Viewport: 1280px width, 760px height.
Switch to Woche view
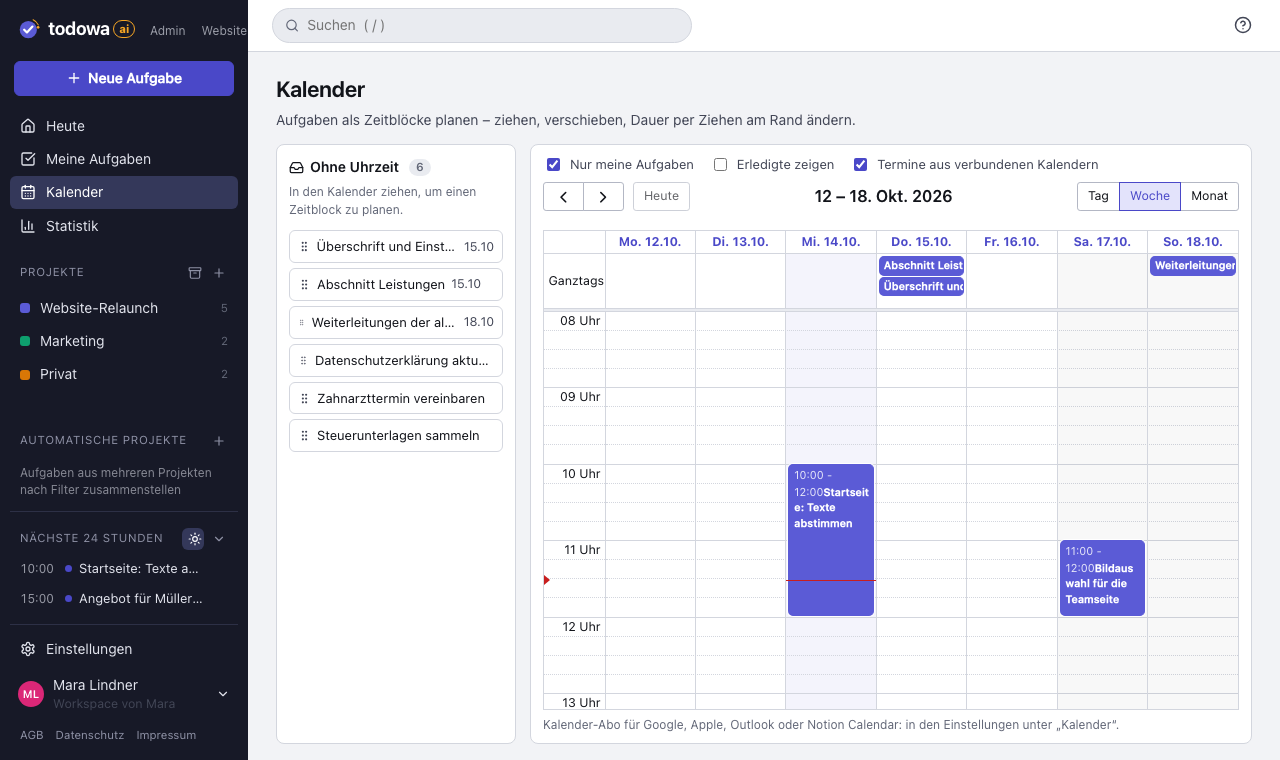tap(1150, 196)
